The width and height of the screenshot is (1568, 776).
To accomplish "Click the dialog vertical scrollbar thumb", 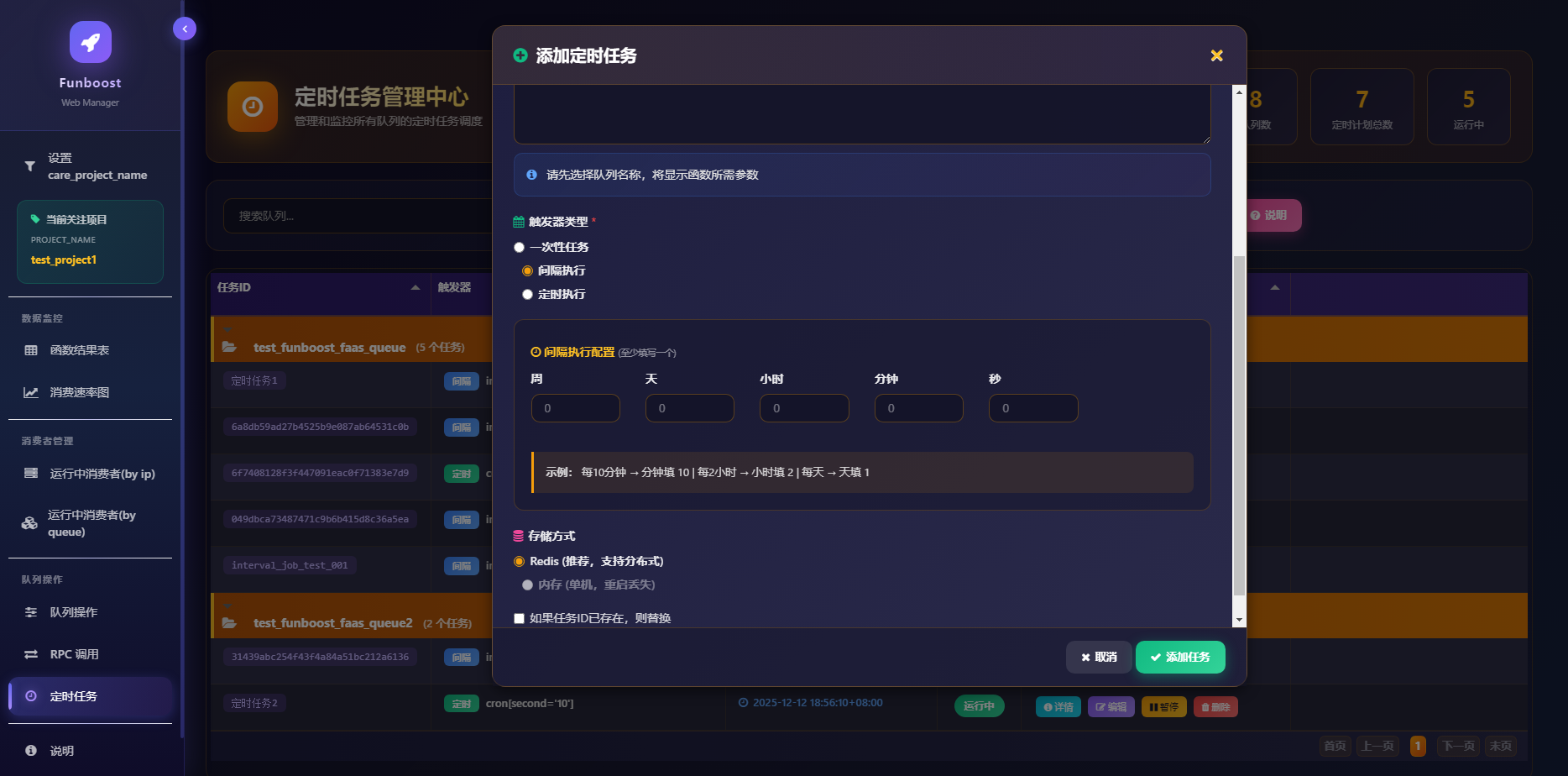I will coord(1239,425).
